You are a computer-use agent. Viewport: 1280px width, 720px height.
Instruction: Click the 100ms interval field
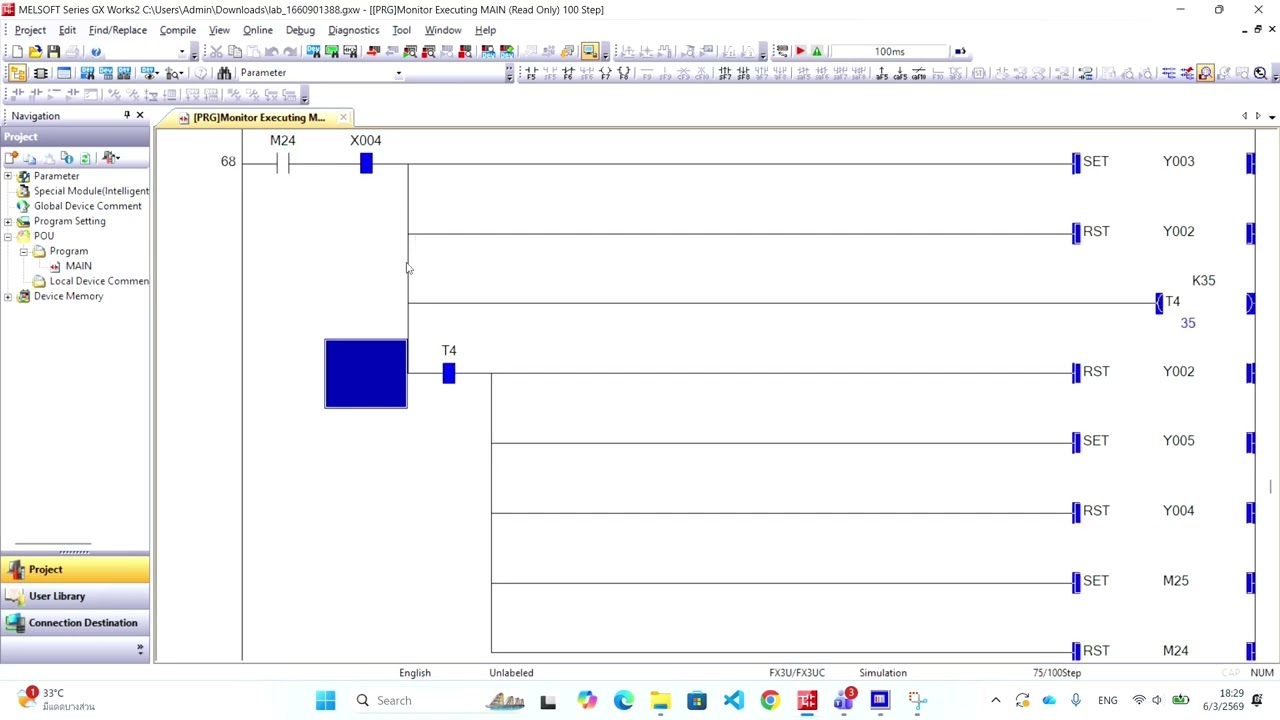point(889,51)
